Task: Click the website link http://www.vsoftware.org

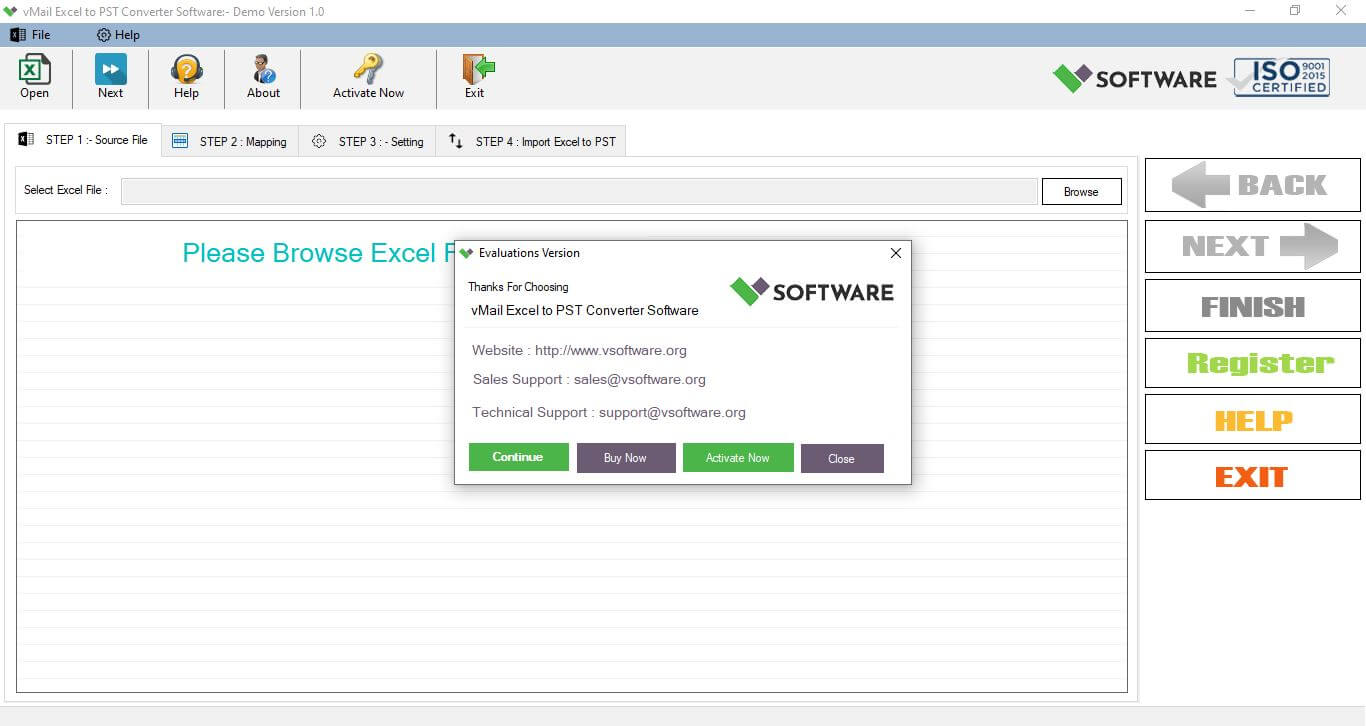Action: pos(611,350)
